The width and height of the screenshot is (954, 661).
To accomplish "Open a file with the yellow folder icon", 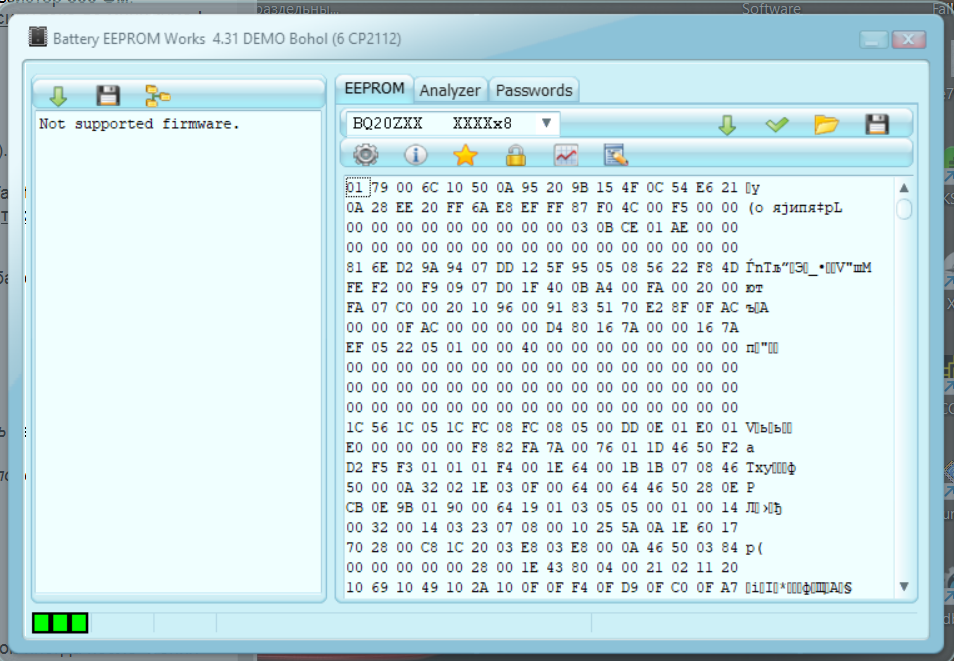I will (826, 124).
